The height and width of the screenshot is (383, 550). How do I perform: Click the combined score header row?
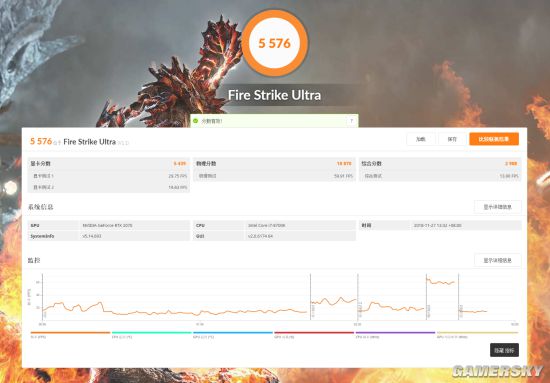tap(440, 163)
